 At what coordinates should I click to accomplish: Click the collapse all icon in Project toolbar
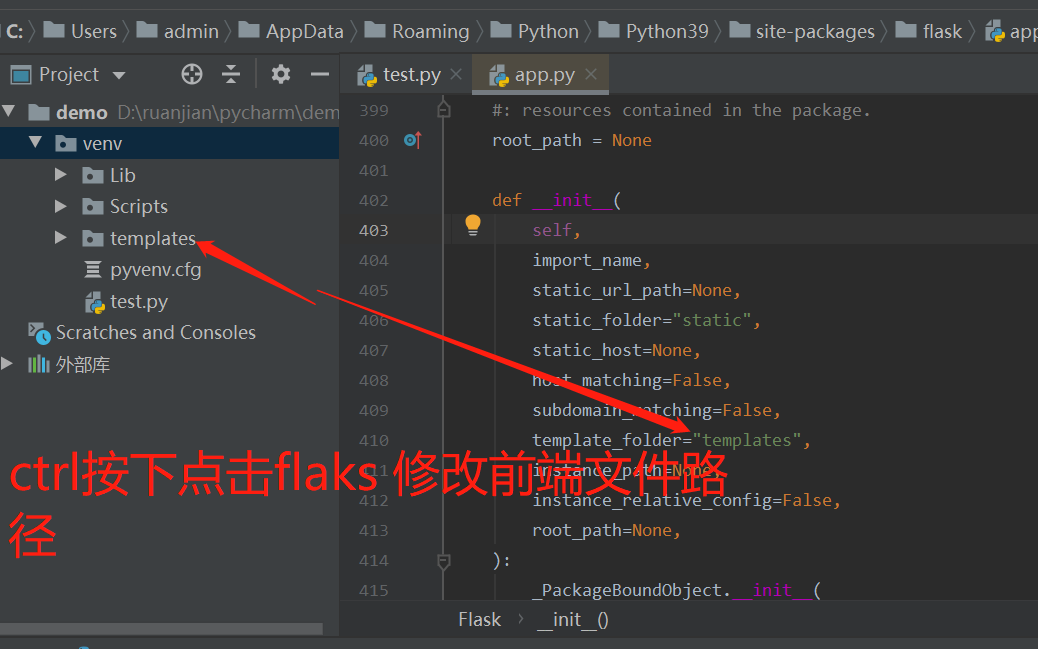(230, 74)
